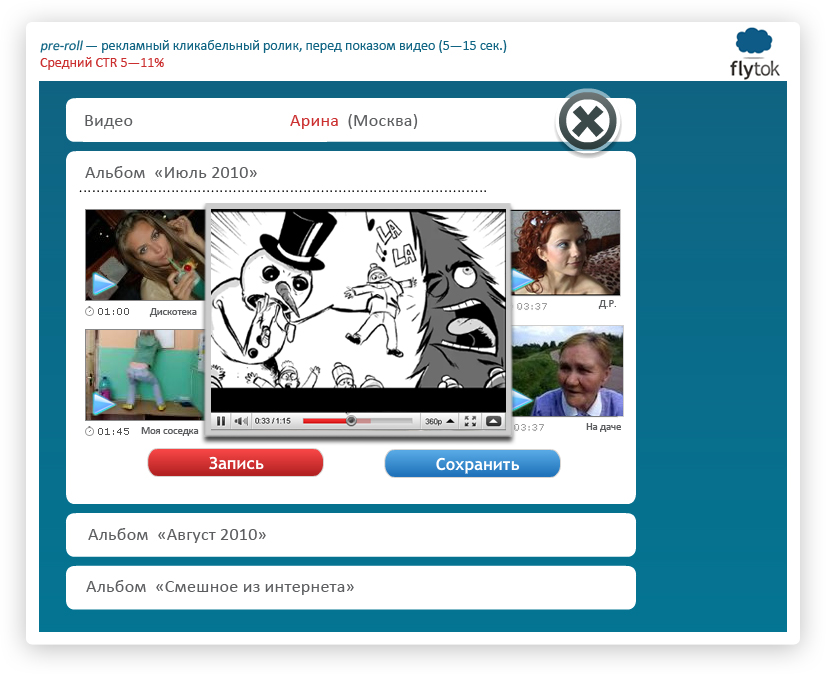Click the red Запись button
The height and width of the screenshot is (674, 826).
235,463
